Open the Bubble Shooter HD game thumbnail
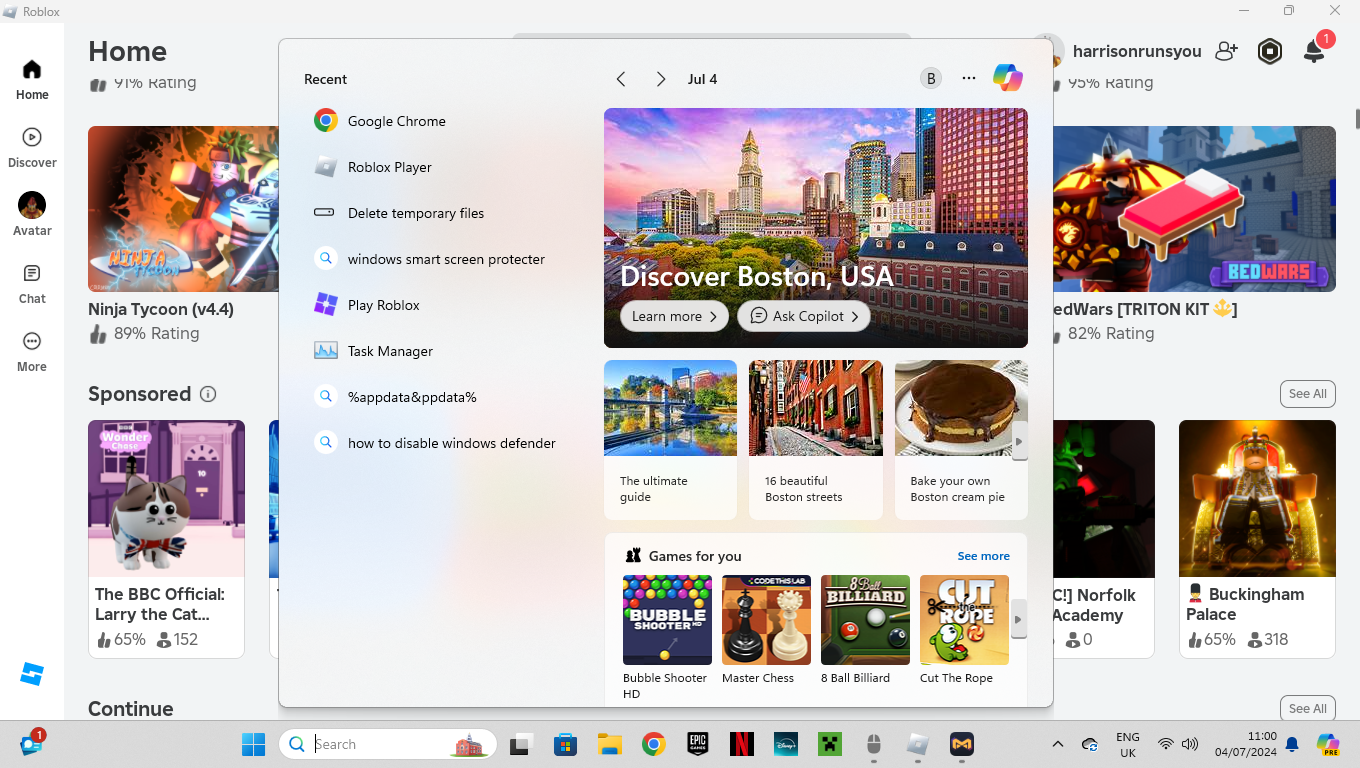The width and height of the screenshot is (1360, 768). point(667,620)
